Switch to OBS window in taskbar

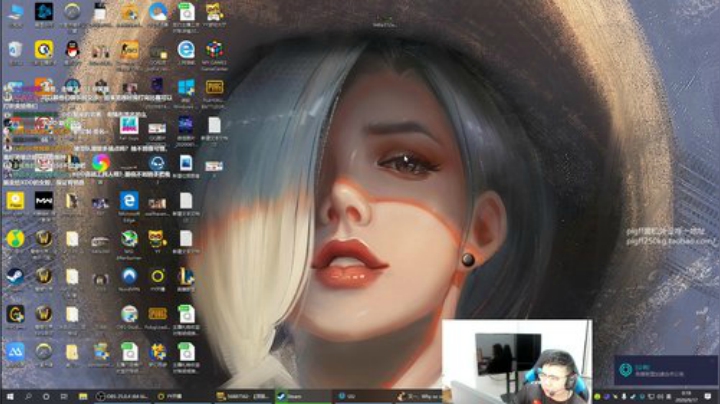[x=123, y=396]
